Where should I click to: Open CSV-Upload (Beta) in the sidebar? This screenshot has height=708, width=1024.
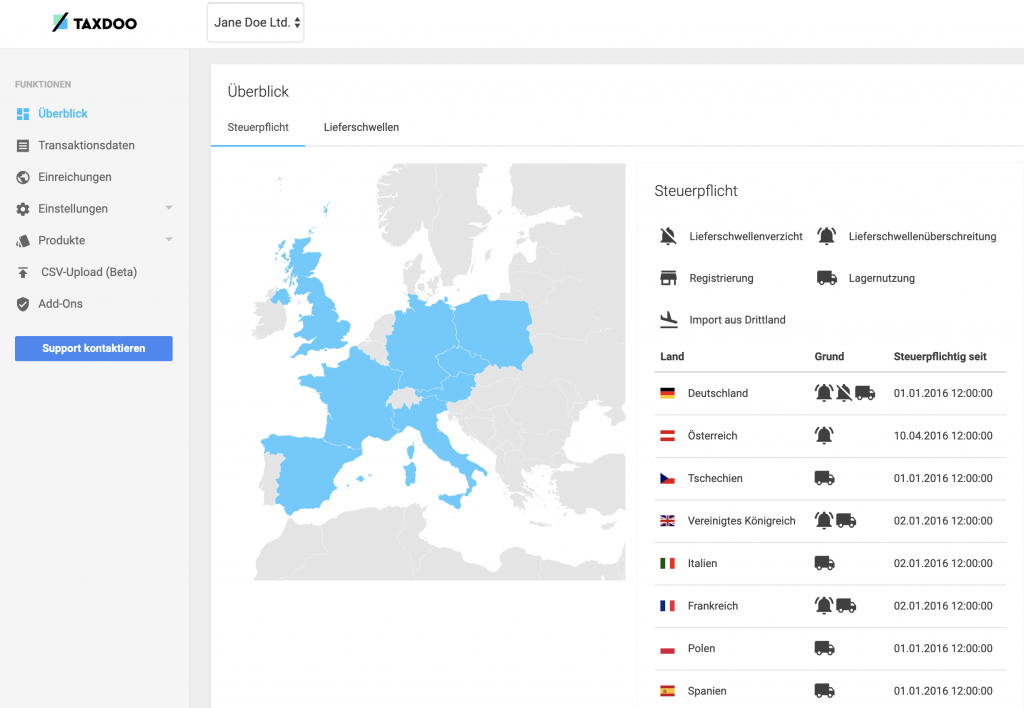click(x=89, y=272)
